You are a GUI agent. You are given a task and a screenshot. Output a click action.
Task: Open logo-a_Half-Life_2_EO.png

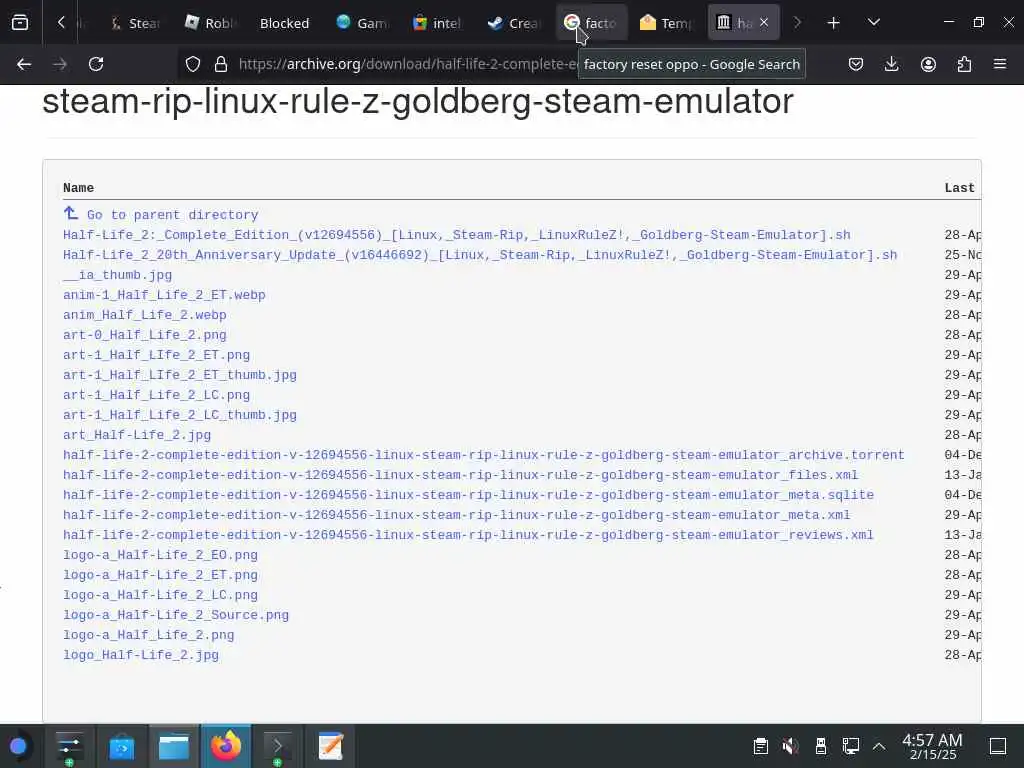[x=160, y=555]
